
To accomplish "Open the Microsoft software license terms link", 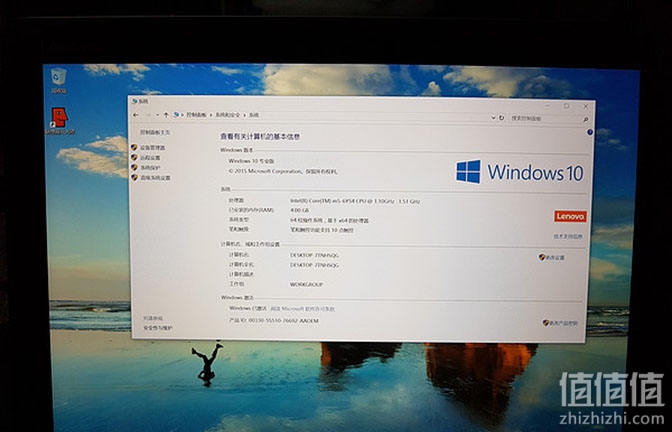I will point(303,309).
